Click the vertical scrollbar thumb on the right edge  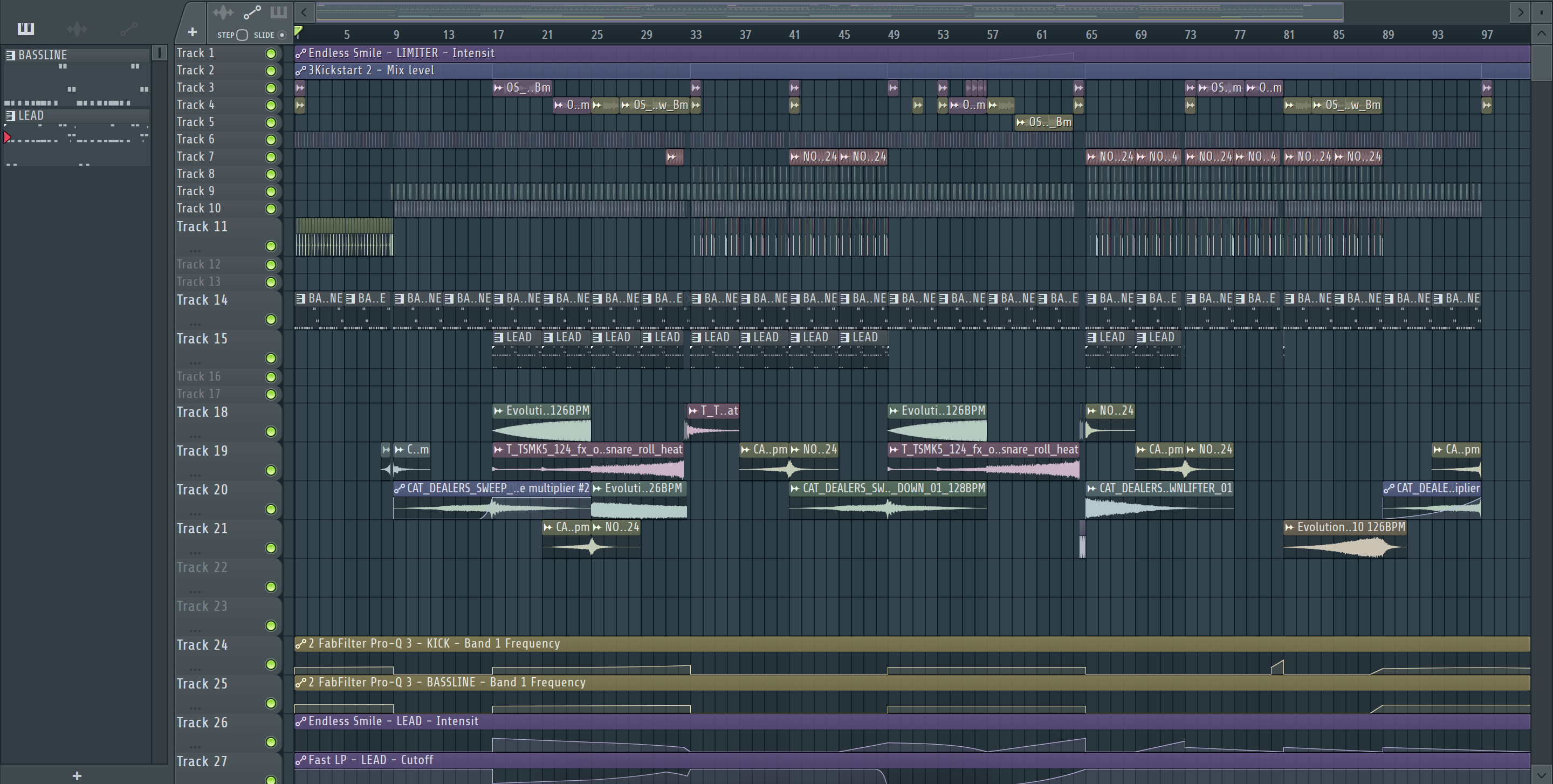[x=1542, y=63]
